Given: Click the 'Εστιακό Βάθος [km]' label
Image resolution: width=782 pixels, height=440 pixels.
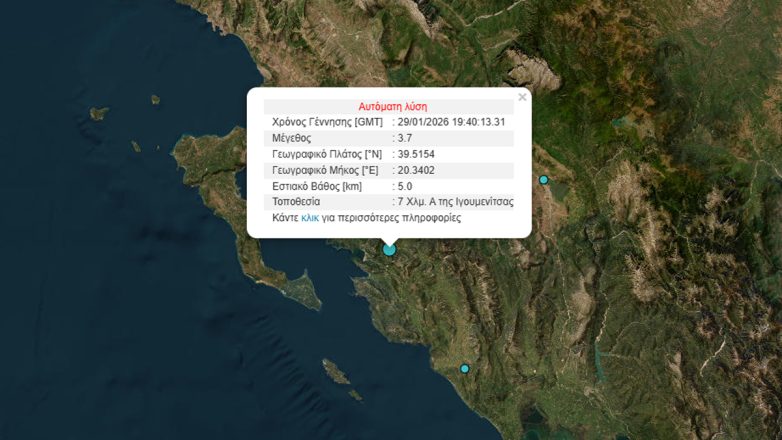Looking at the screenshot, I should point(317,187).
